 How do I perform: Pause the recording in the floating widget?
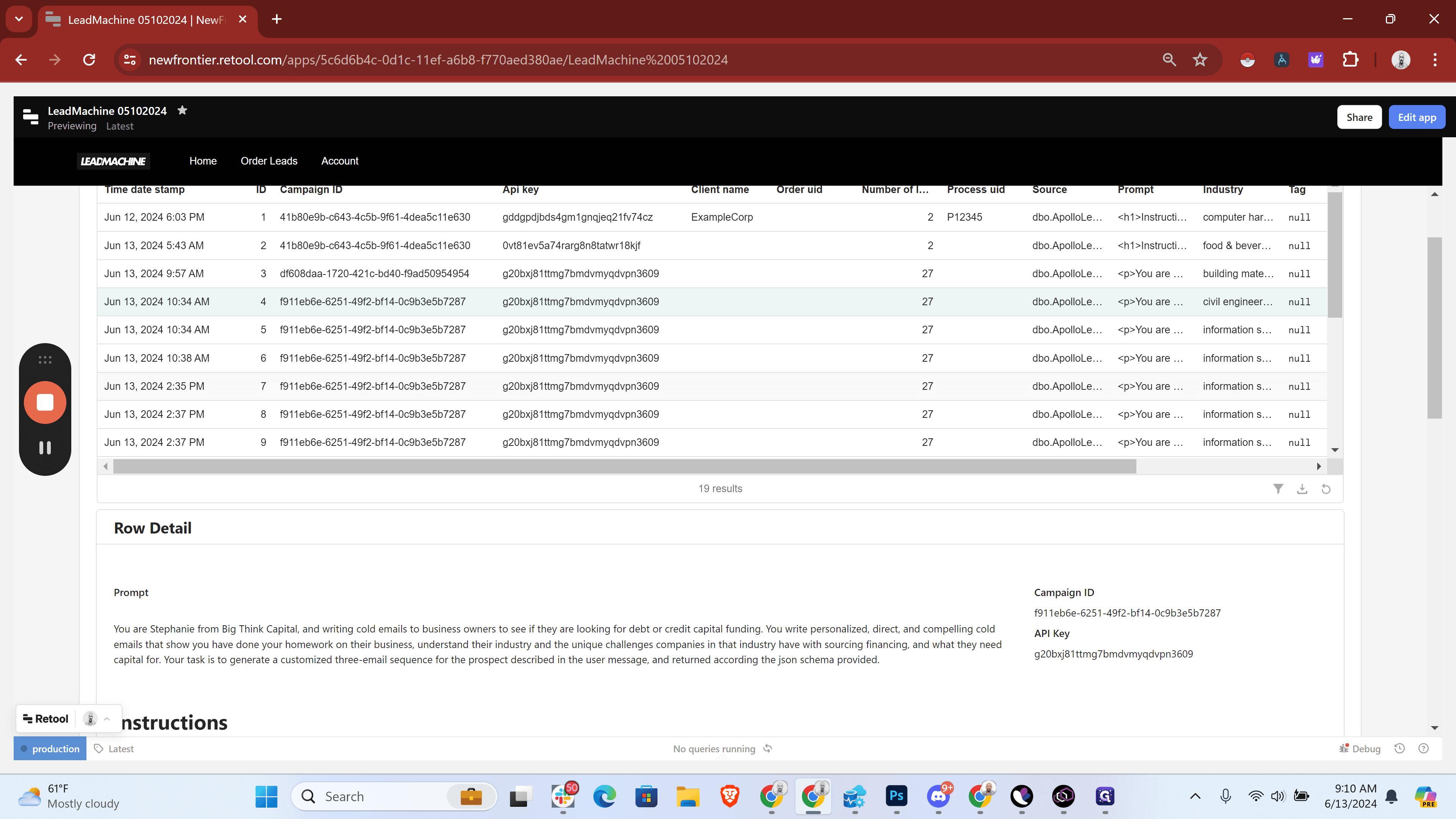(x=45, y=448)
